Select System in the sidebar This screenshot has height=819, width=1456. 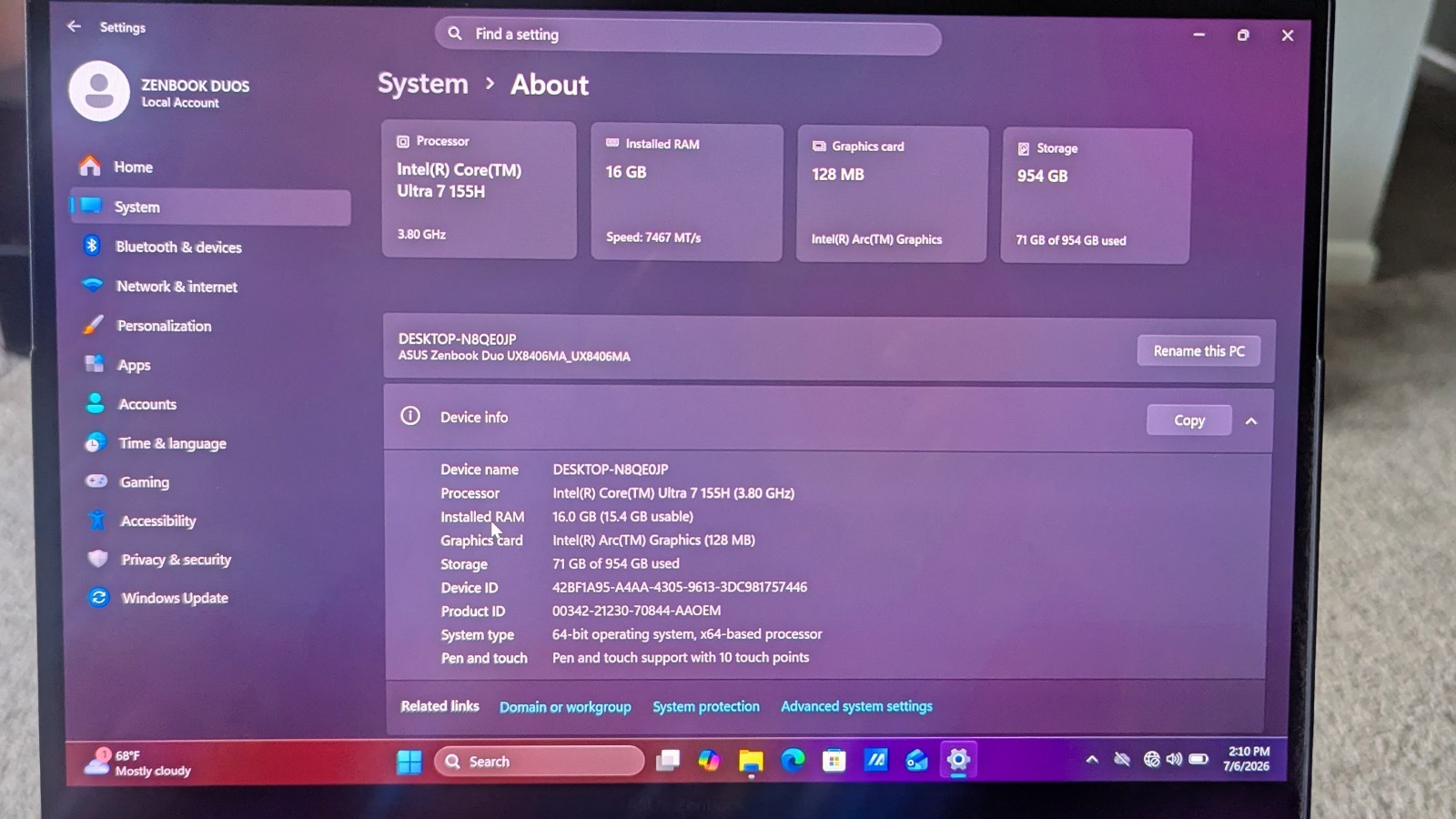tap(210, 207)
